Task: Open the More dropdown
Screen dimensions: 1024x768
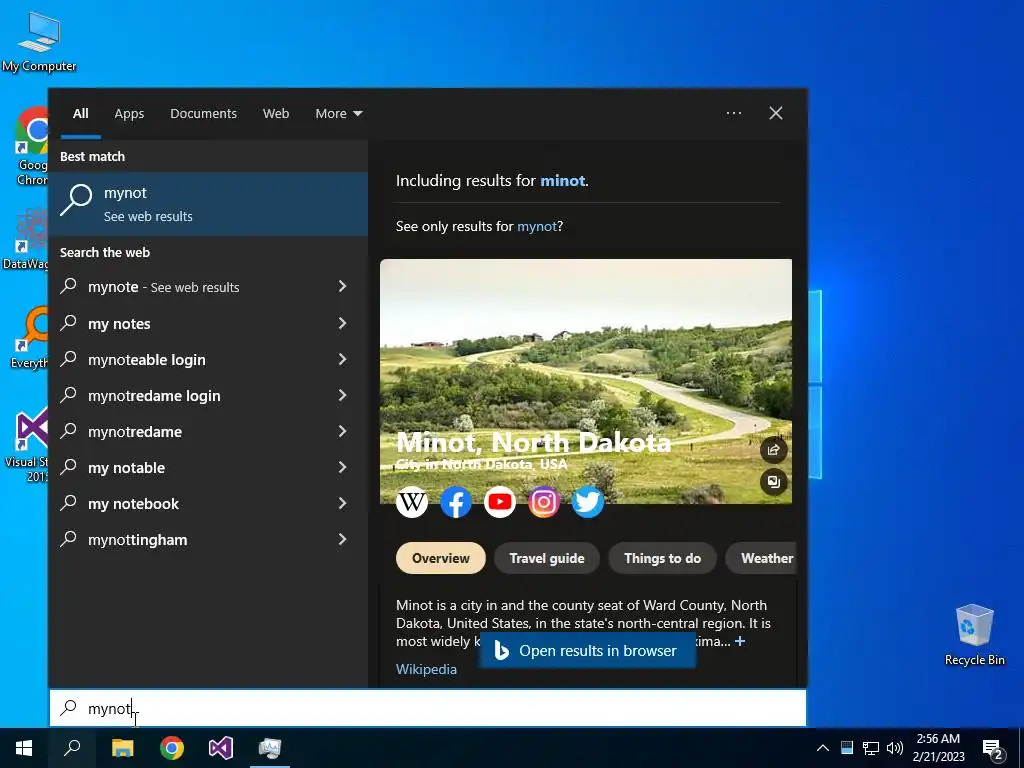Action: pos(338,114)
